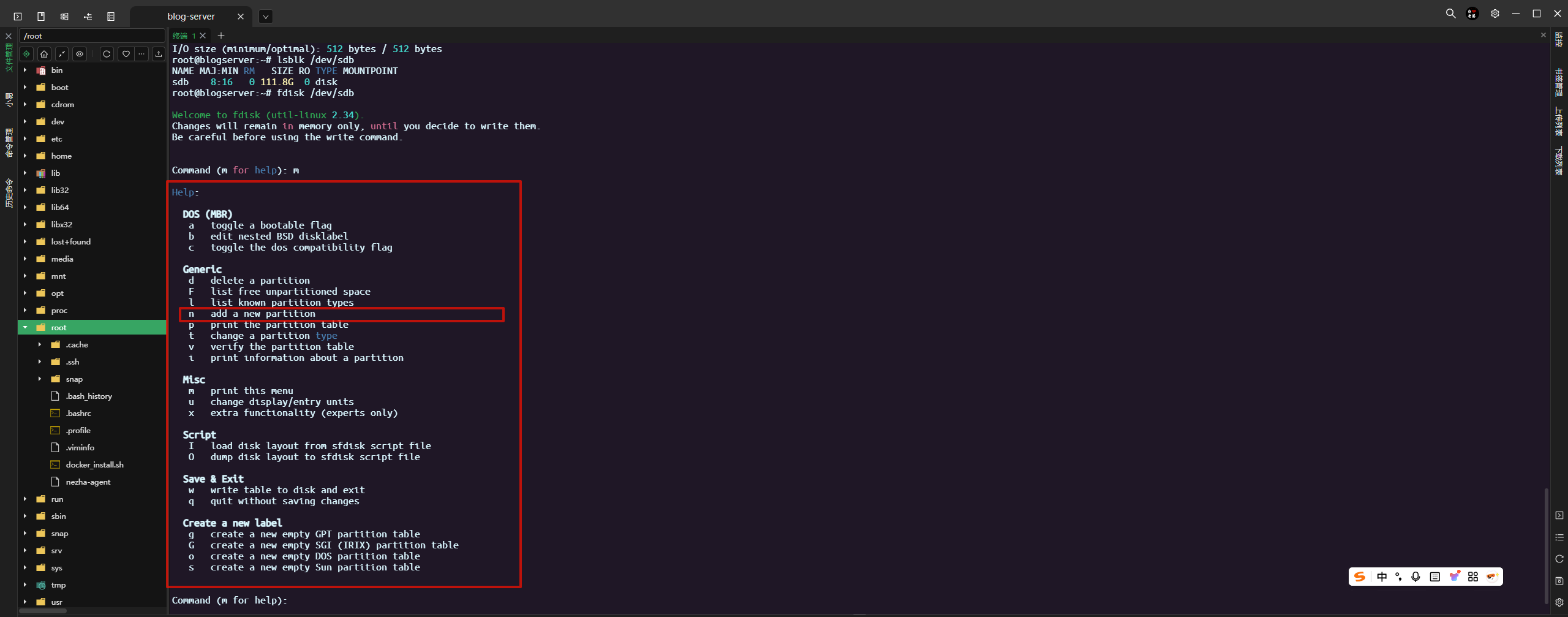
Task: Click the /root path input field
Action: tap(92, 36)
